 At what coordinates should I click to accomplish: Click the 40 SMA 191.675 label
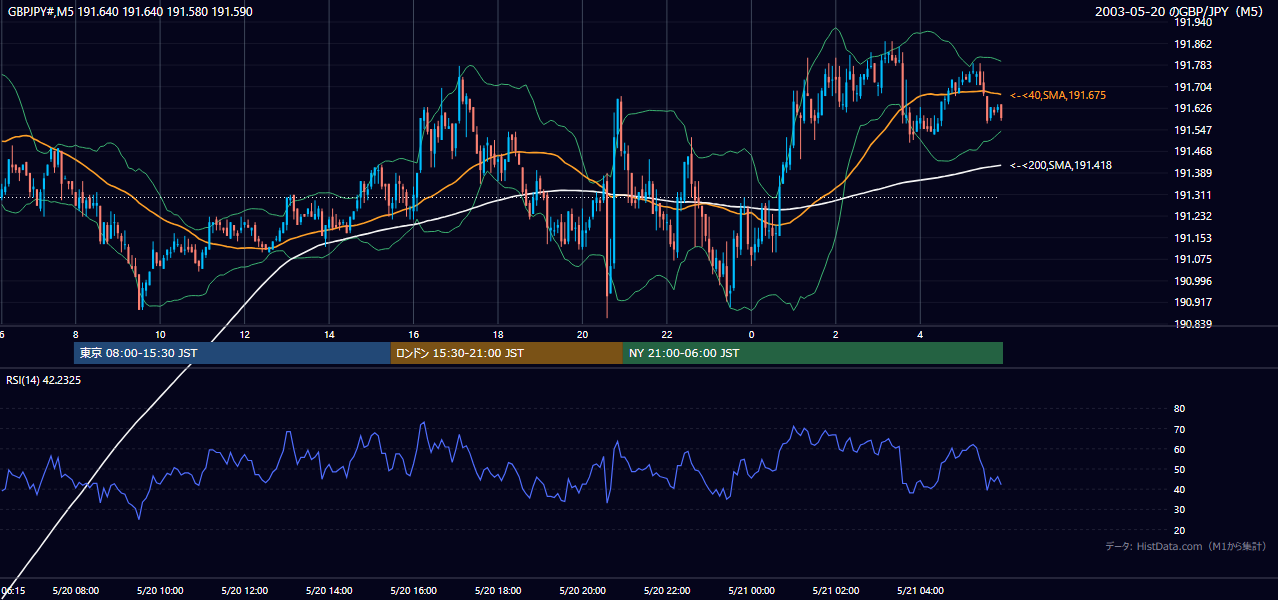coord(1057,95)
